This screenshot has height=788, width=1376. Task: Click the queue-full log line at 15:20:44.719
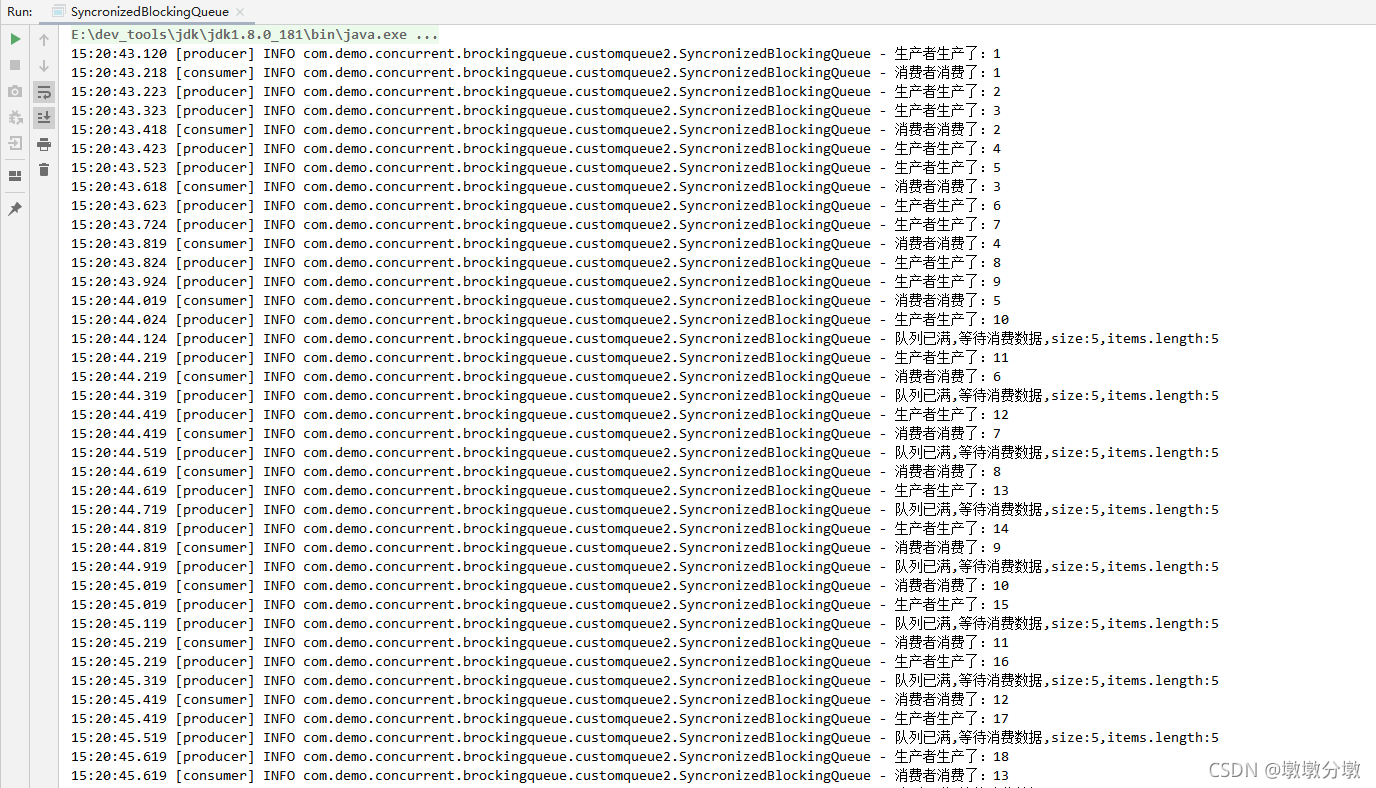[x=645, y=510]
